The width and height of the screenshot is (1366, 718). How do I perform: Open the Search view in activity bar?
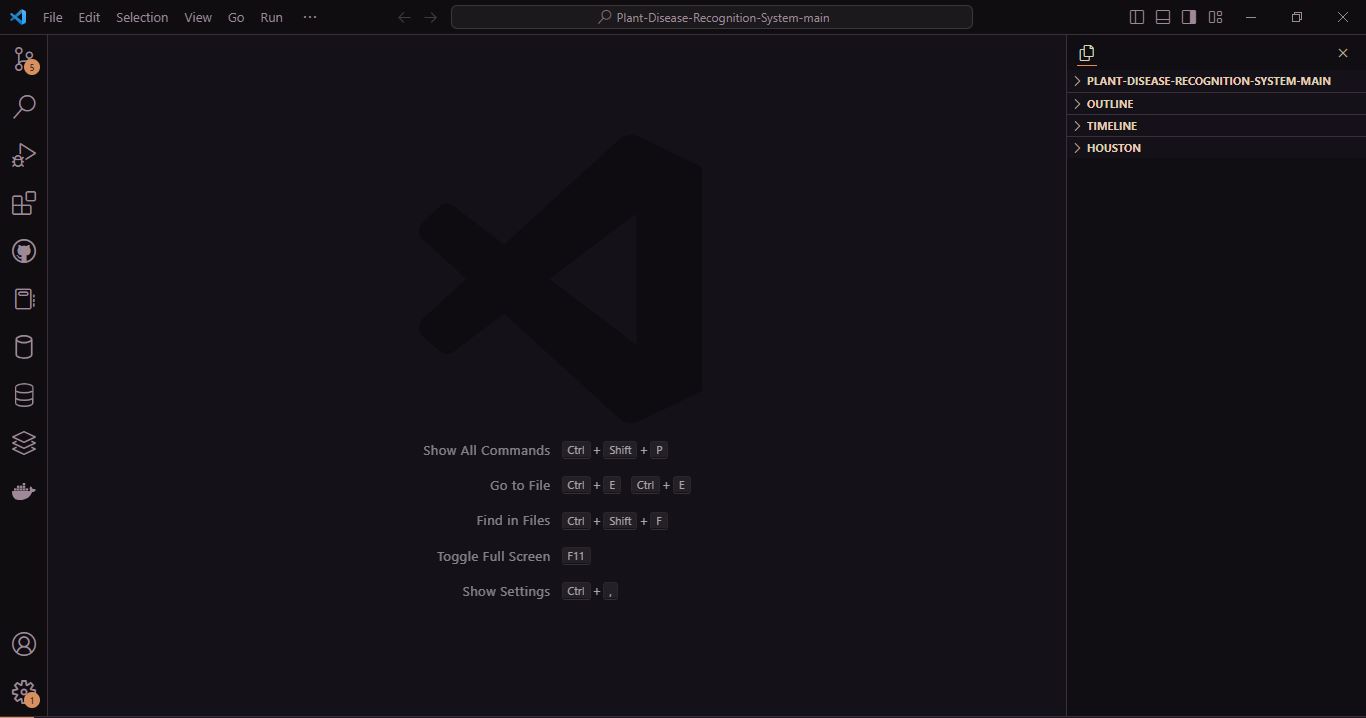click(24, 107)
